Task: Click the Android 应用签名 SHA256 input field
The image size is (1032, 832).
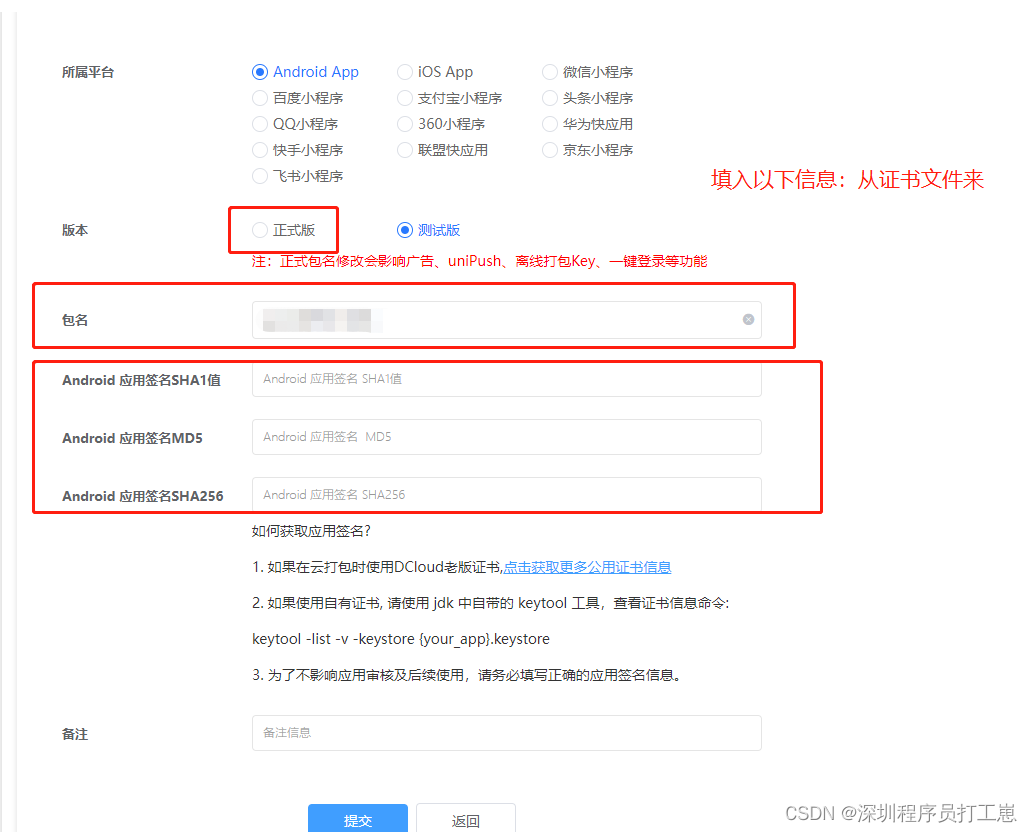Action: coord(507,494)
